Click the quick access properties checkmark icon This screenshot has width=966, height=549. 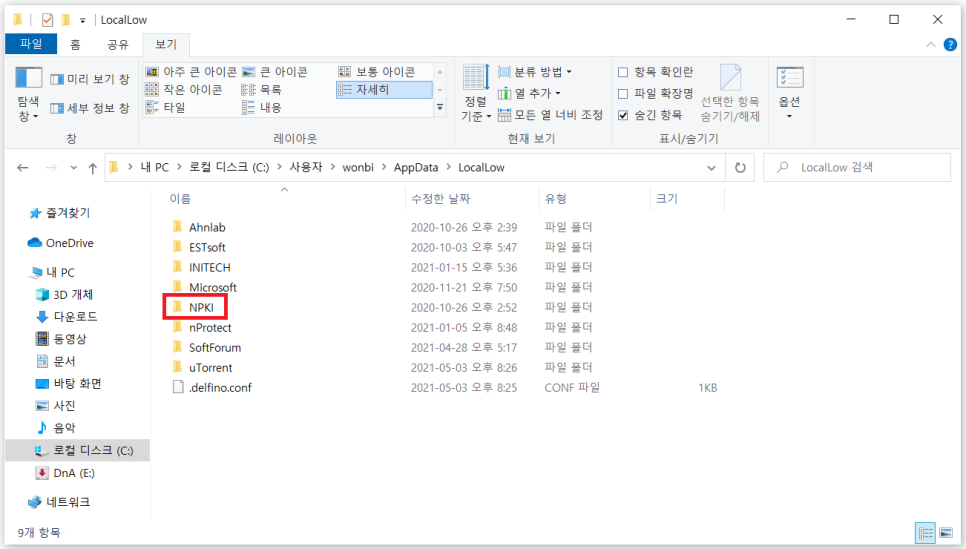47,20
